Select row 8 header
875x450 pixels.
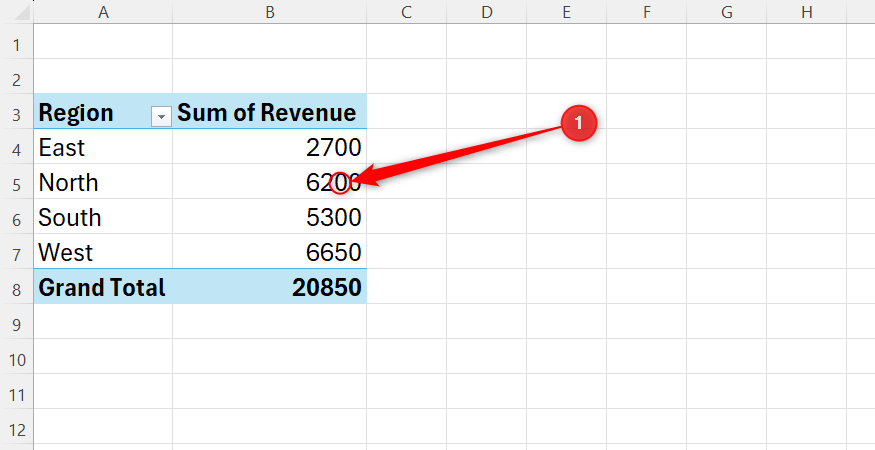(17, 287)
